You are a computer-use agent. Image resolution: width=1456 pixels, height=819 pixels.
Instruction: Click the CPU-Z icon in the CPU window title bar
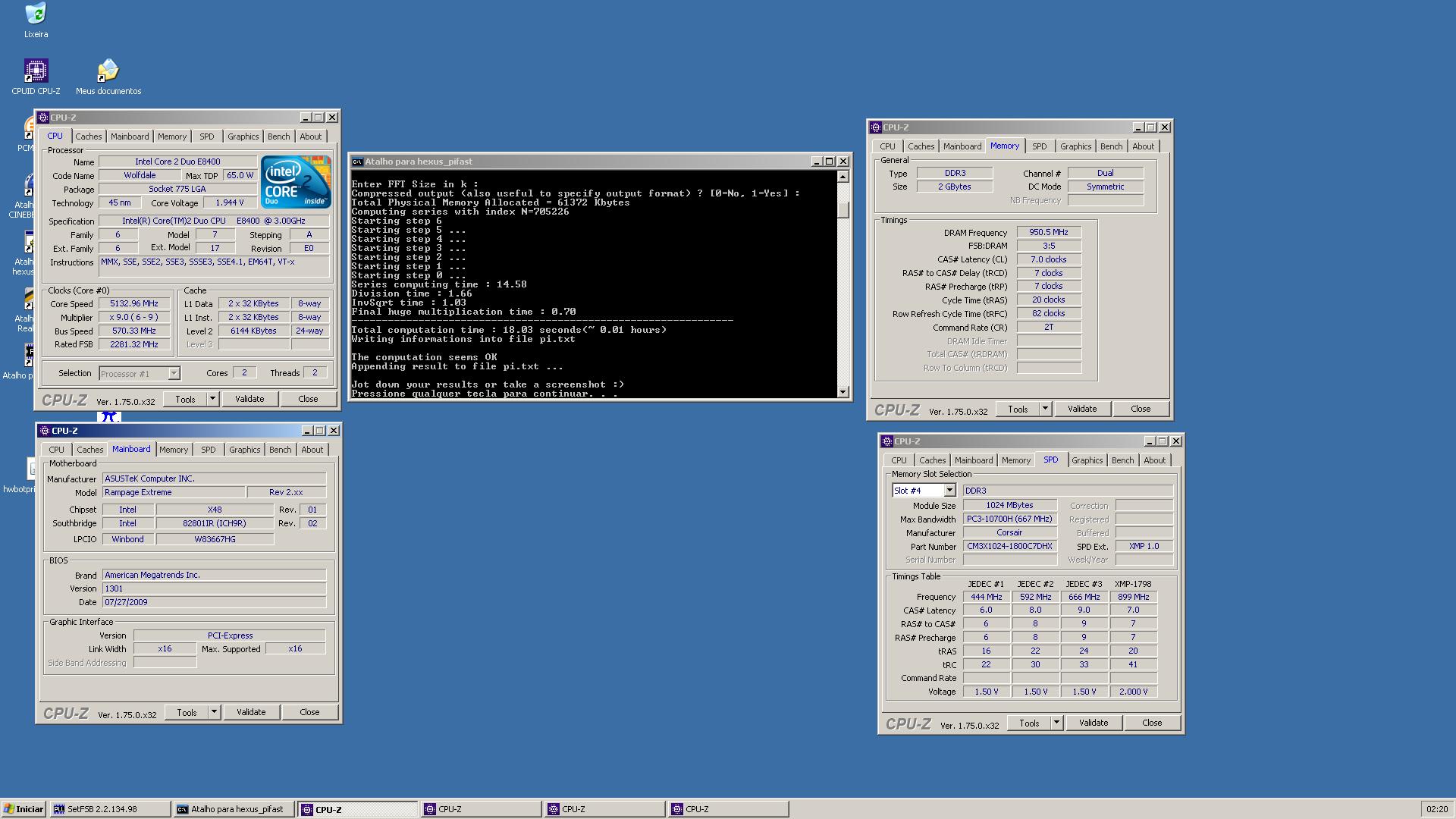point(43,118)
